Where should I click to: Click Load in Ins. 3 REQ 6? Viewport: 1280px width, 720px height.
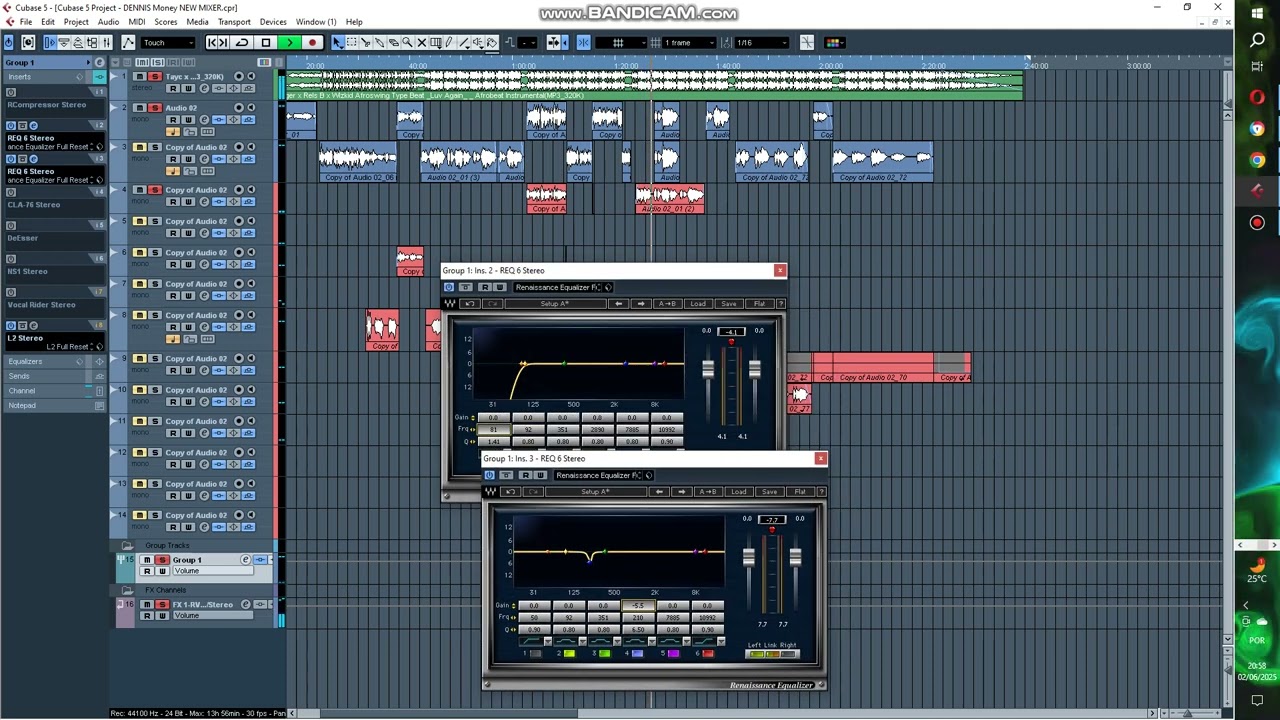pos(739,491)
